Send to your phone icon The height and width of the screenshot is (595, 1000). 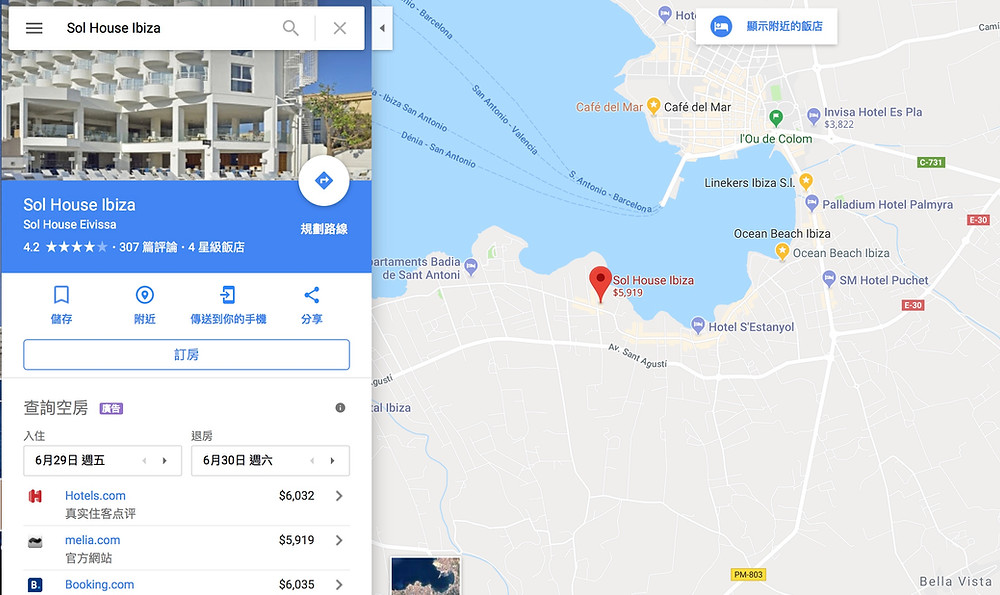click(x=228, y=295)
